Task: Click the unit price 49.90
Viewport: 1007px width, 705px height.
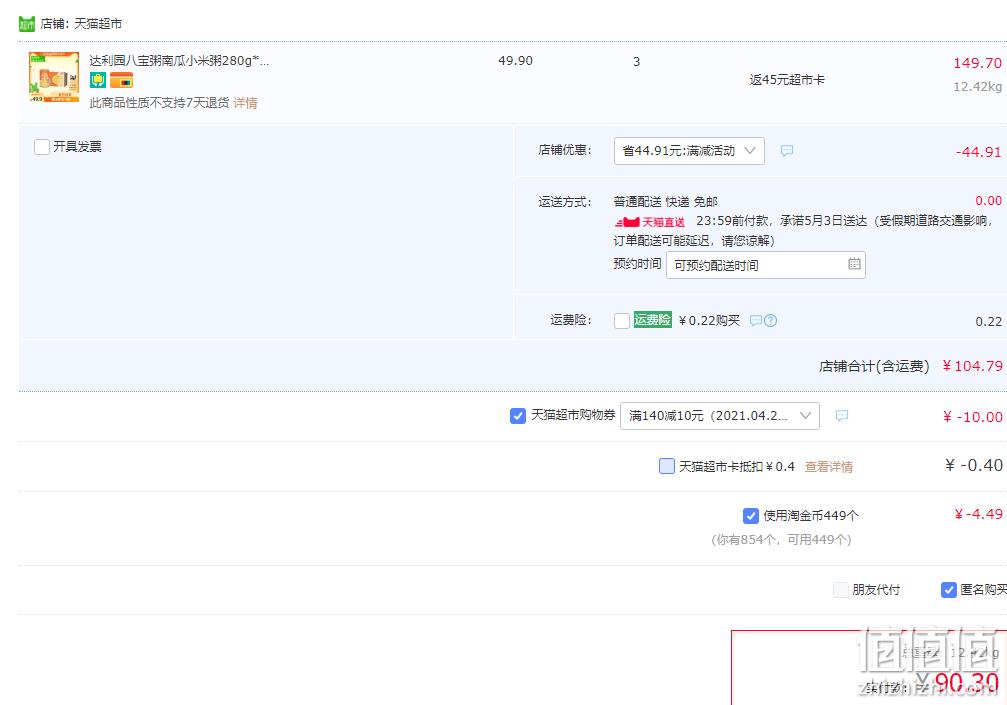Action: (x=515, y=61)
